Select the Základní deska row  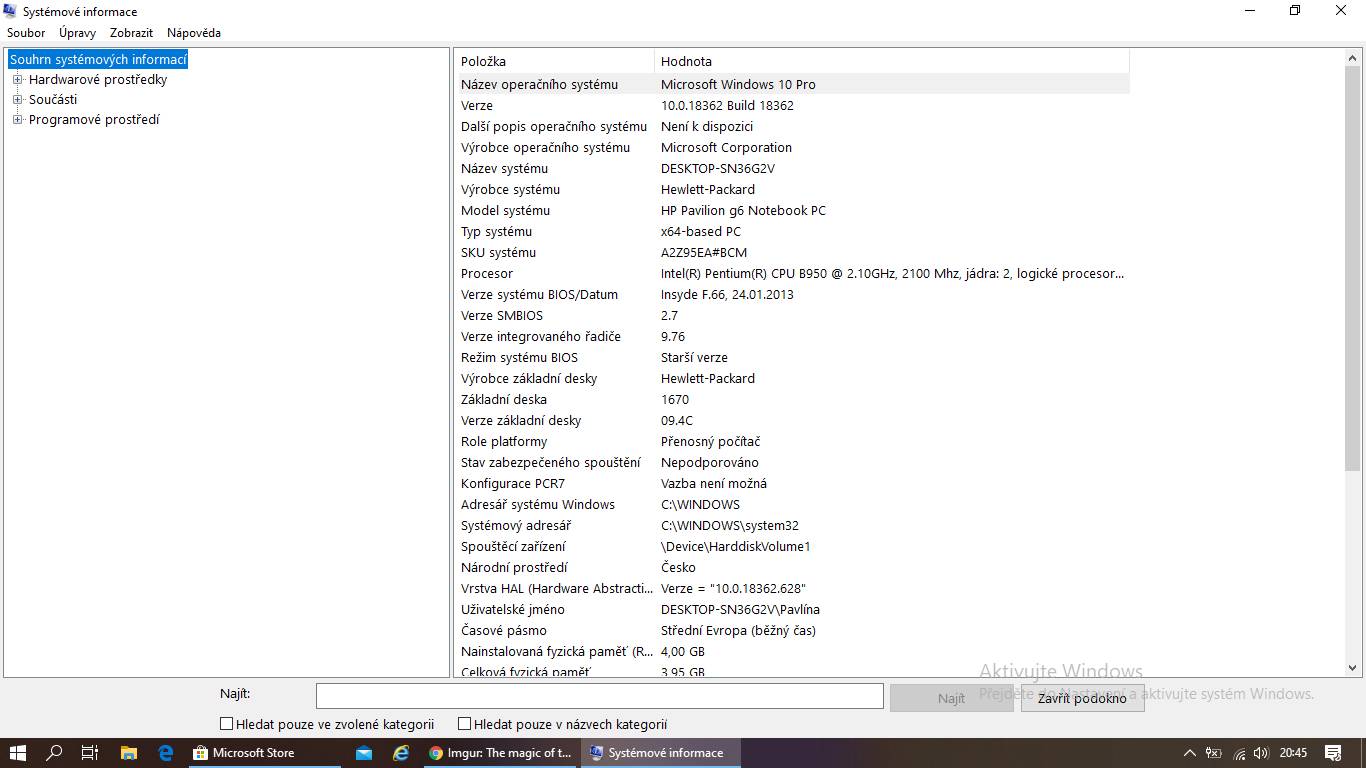(x=793, y=400)
